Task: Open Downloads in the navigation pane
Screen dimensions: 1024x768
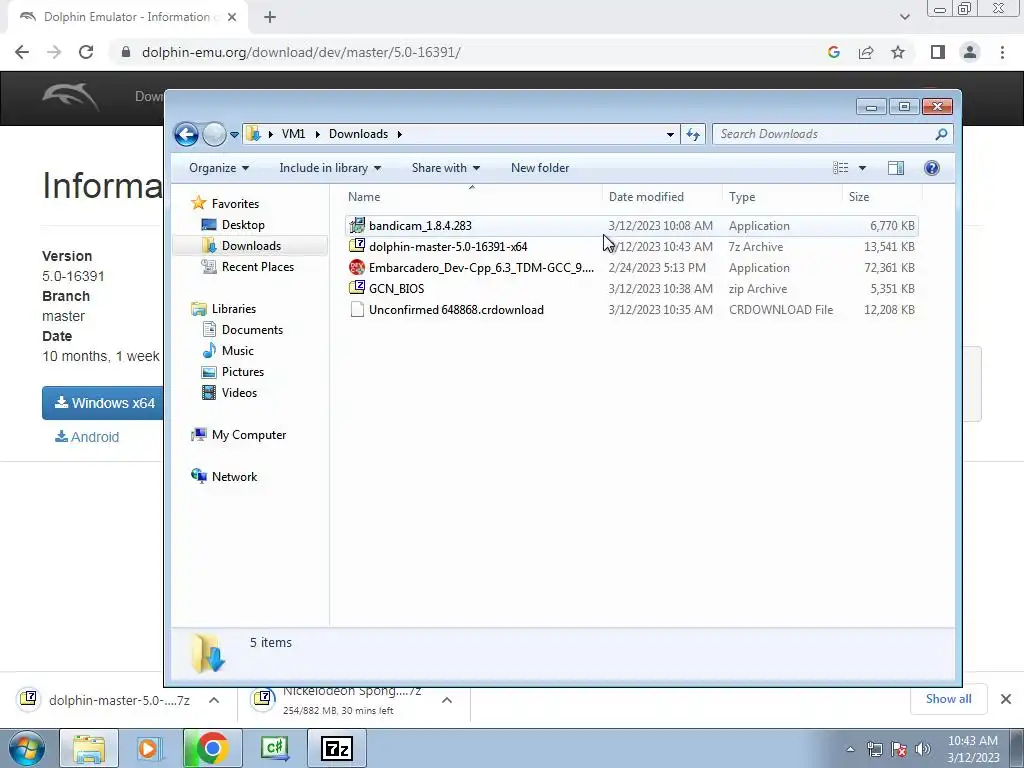Action: pos(251,246)
